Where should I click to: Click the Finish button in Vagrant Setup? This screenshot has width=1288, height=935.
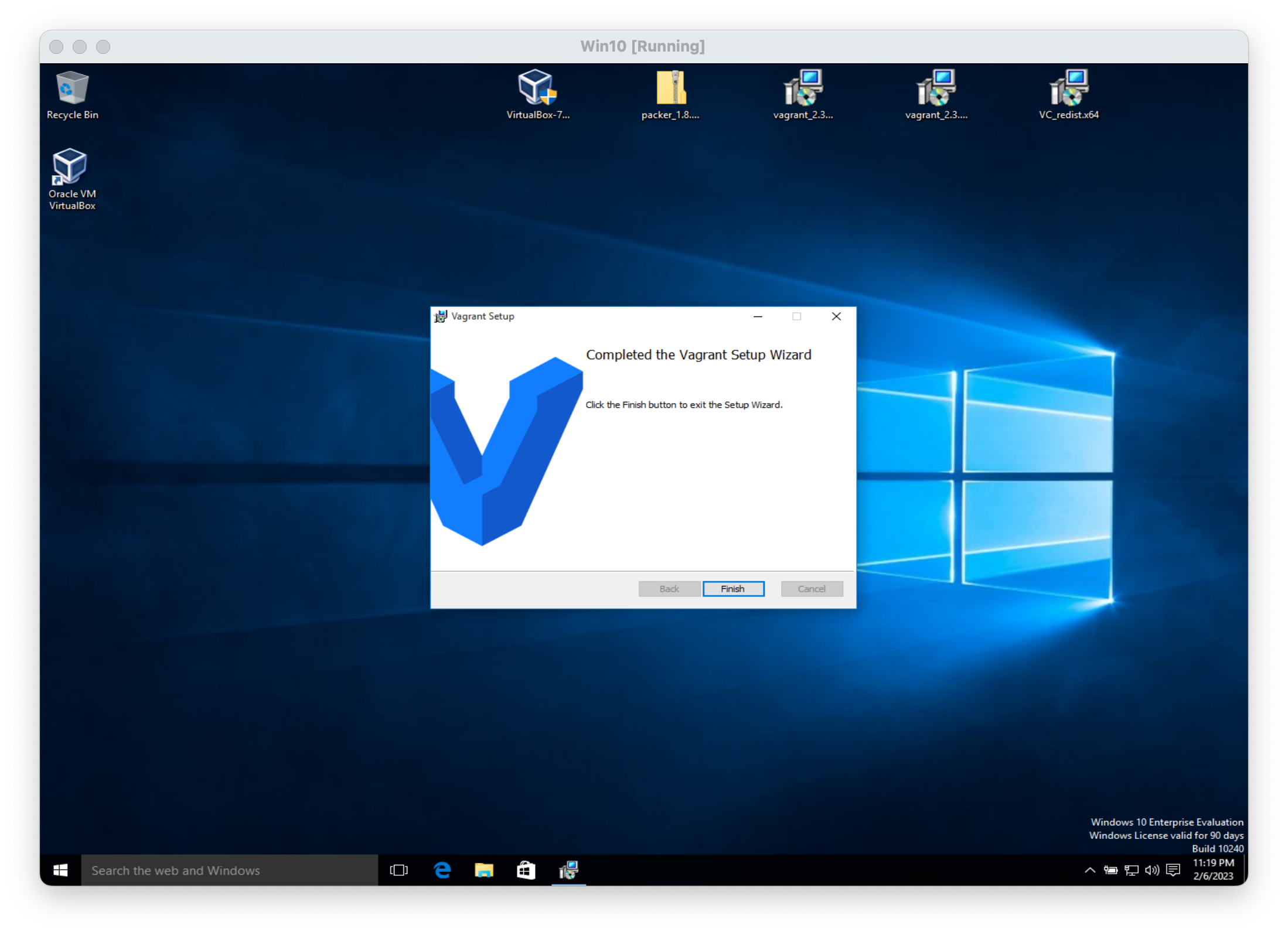pyautogui.click(x=733, y=589)
